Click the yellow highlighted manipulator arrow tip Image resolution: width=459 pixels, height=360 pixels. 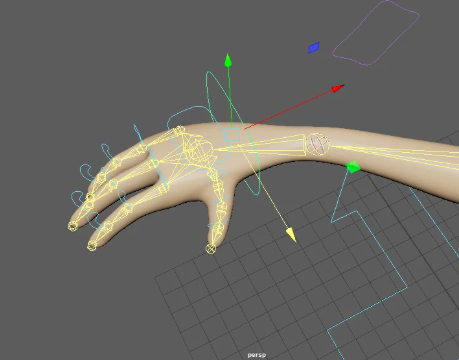pyautogui.click(x=291, y=235)
